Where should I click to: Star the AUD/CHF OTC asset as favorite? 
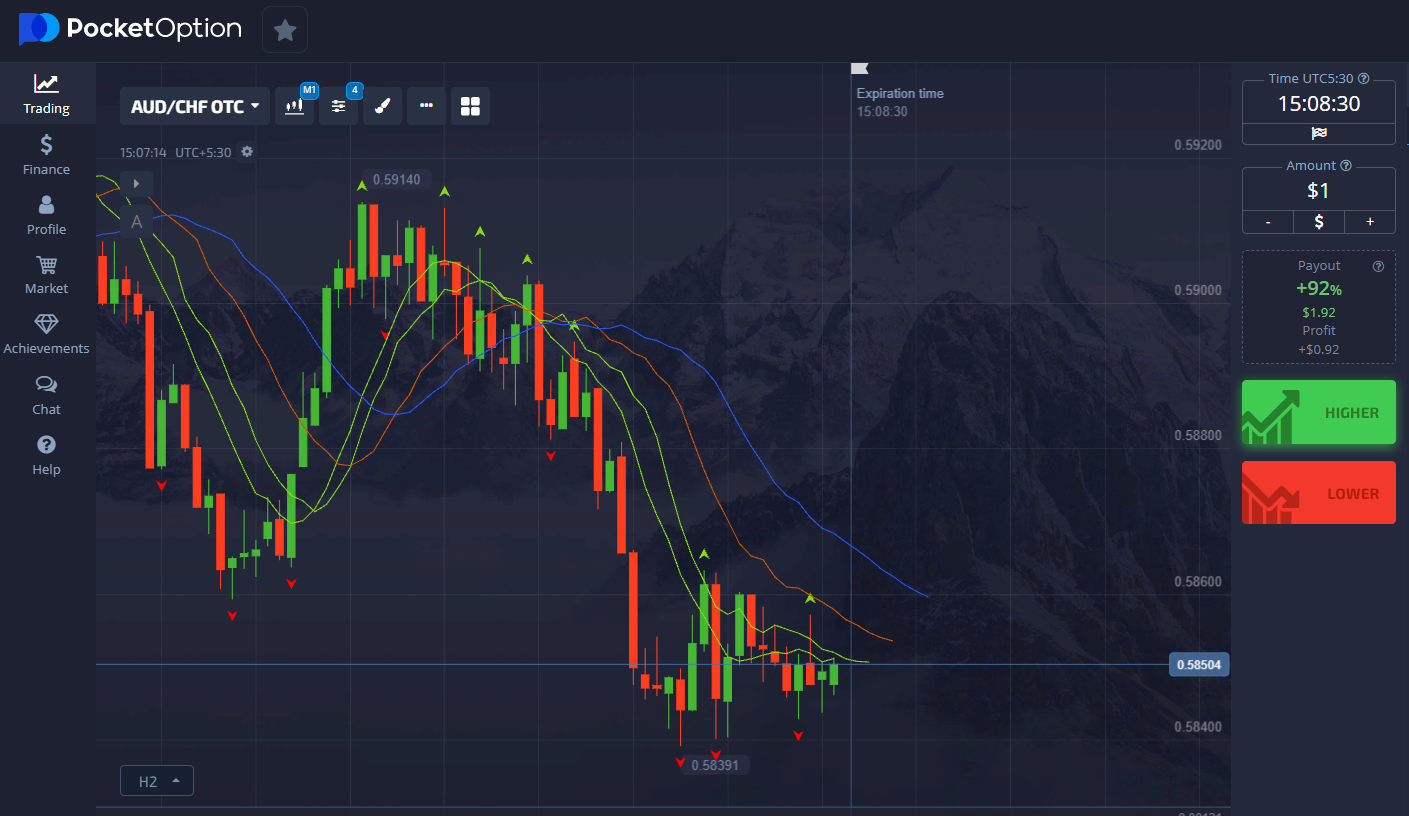click(284, 29)
